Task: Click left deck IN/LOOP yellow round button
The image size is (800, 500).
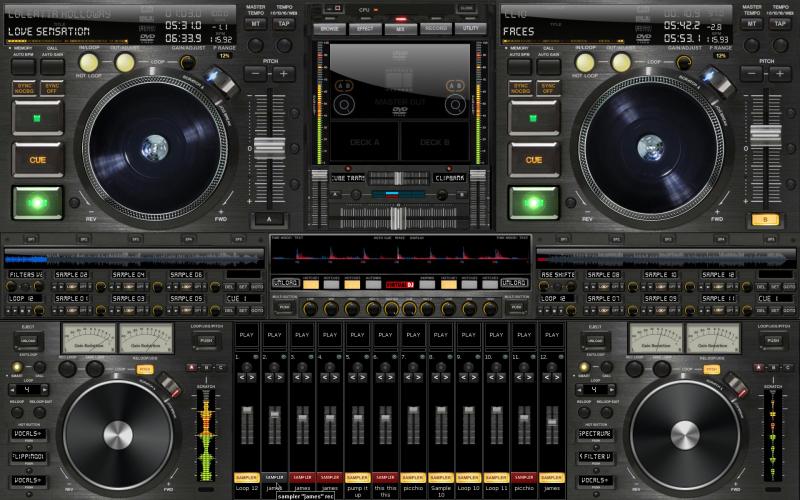Action: (x=89, y=63)
